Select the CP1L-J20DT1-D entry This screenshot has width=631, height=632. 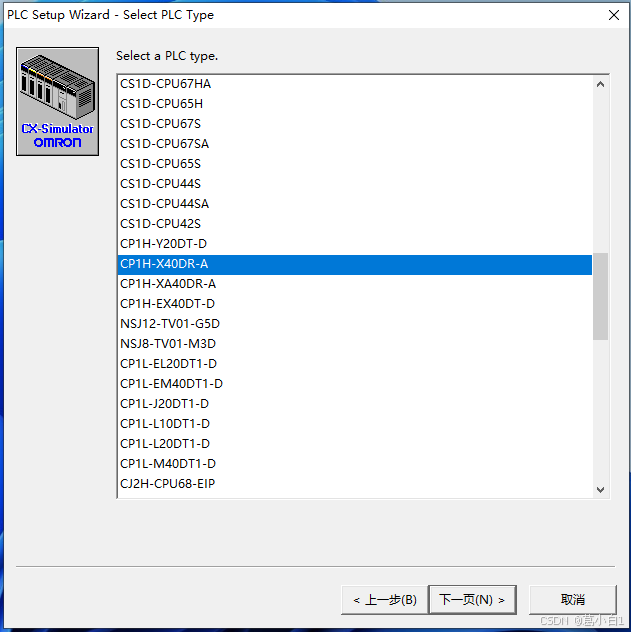[x=355, y=404]
